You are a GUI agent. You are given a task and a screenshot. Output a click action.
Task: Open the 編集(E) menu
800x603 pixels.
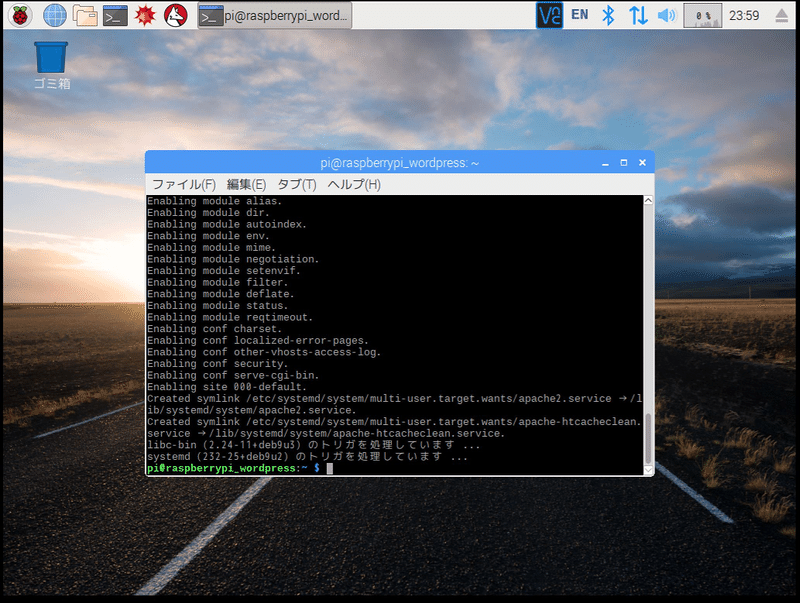pyautogui.click(x=246, y=184)
